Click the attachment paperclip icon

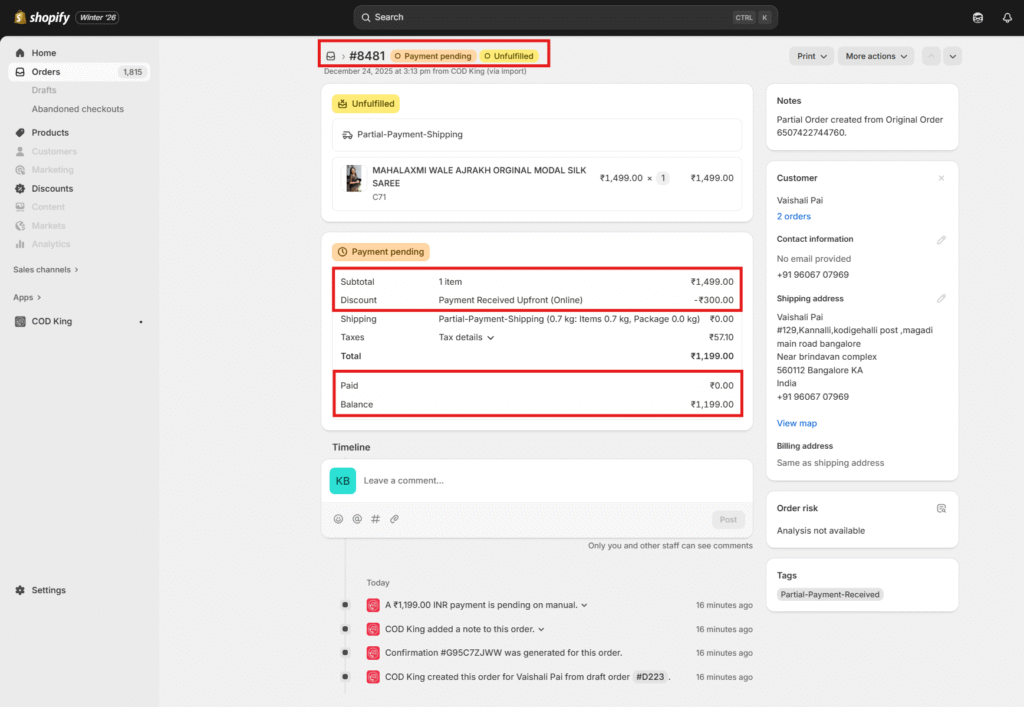coord(394,519)
